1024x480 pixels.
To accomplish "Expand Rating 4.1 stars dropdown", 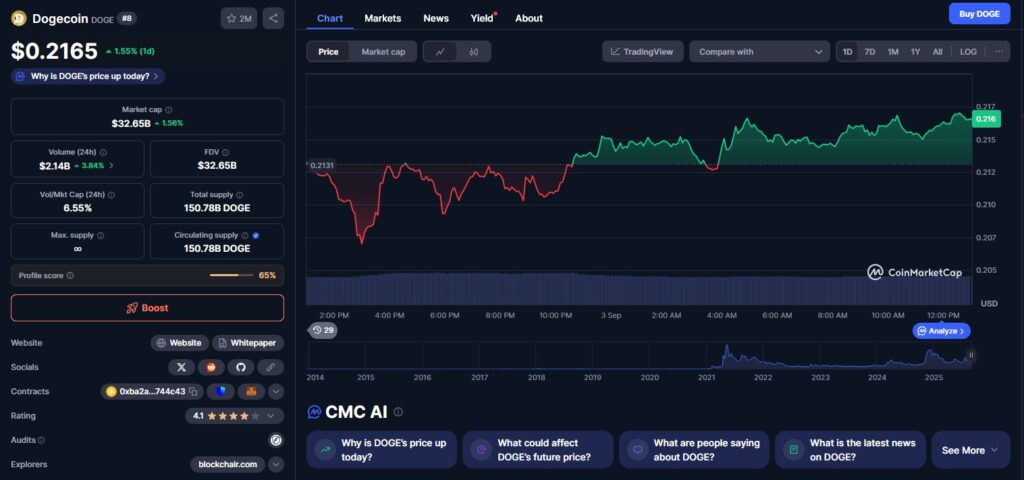I will (x=234, y=416).
